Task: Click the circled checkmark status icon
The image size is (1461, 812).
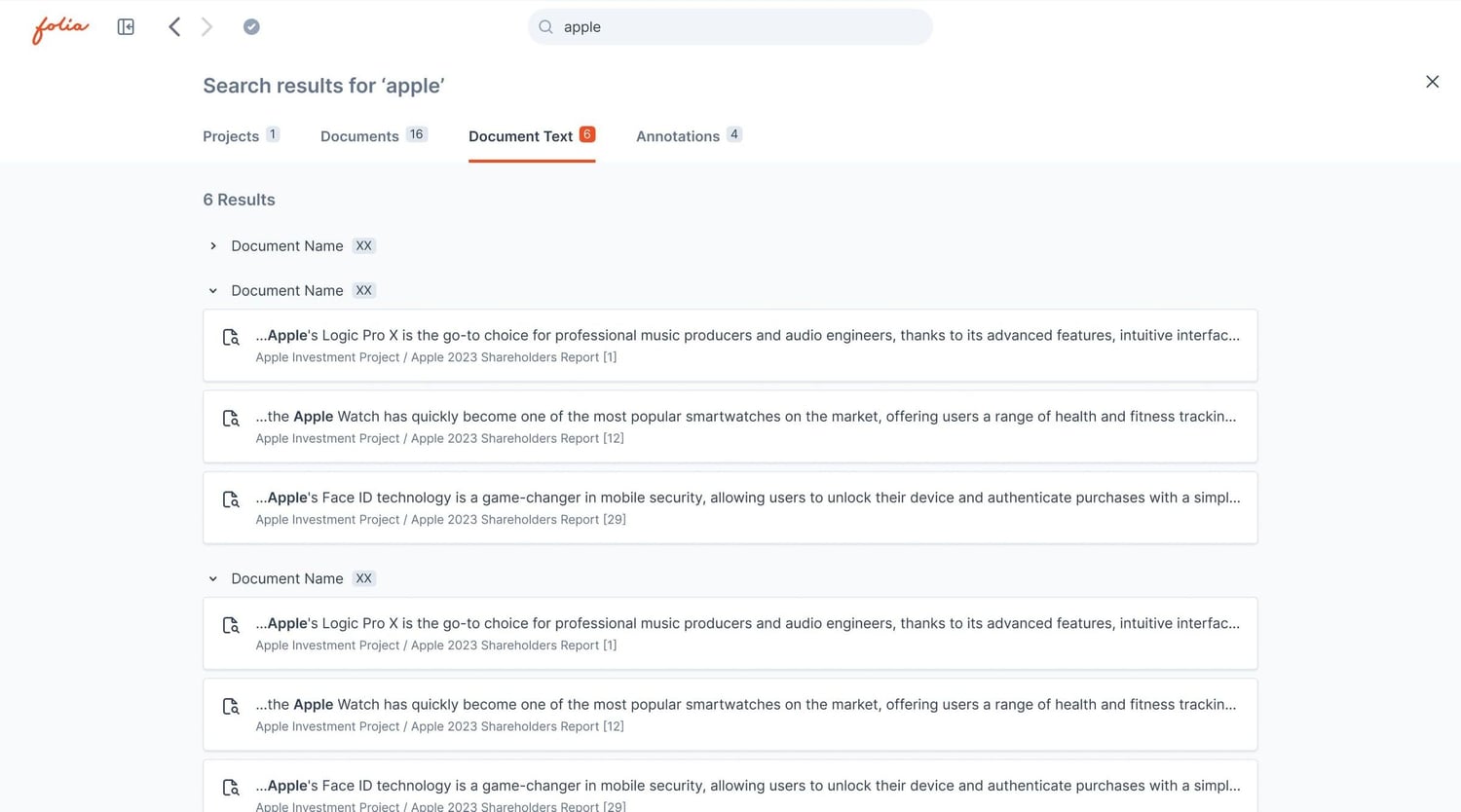Action: 251,27
